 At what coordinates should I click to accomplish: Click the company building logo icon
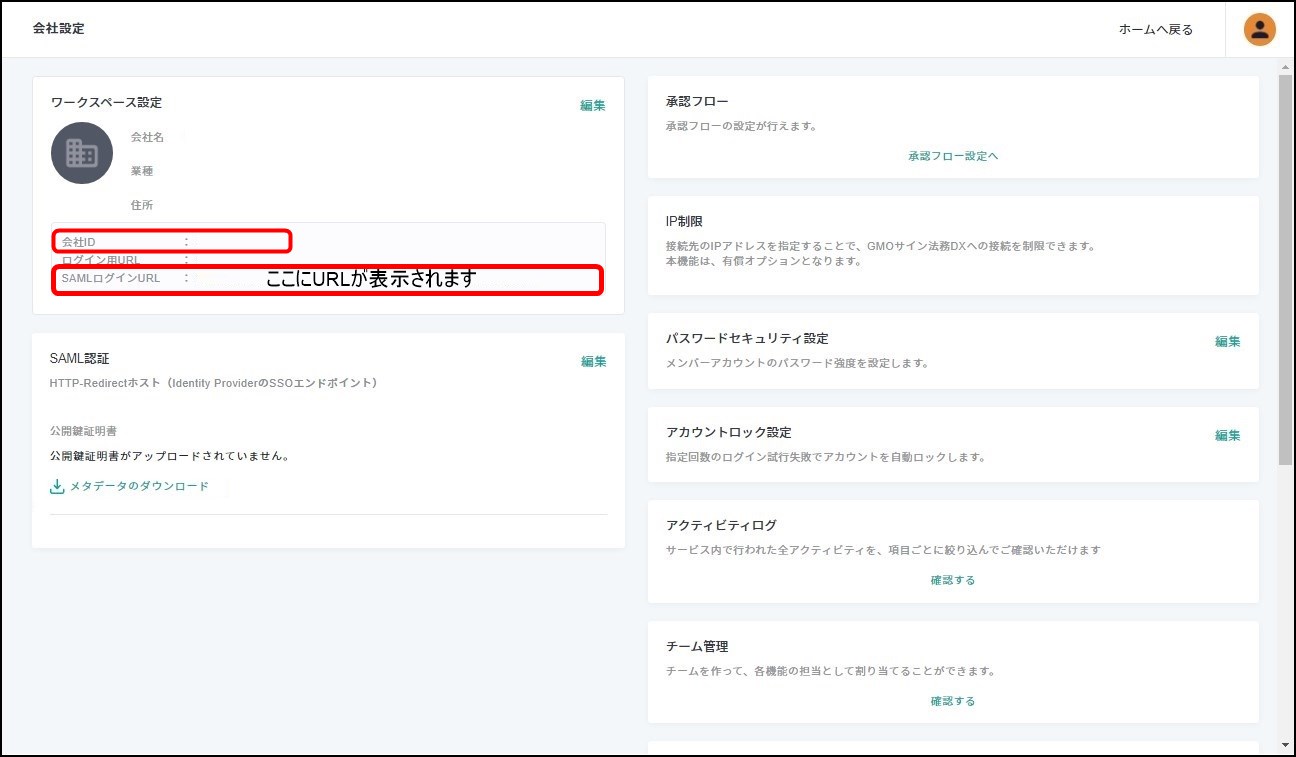coord(82,153)
